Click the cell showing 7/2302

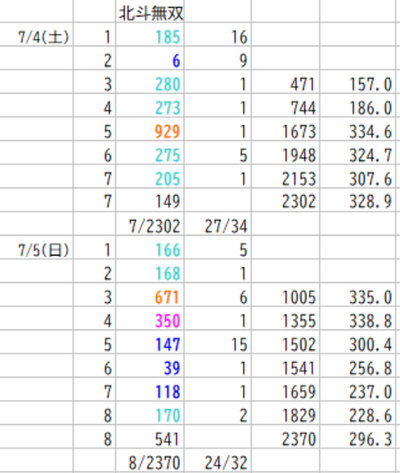(x=150, y=226)
